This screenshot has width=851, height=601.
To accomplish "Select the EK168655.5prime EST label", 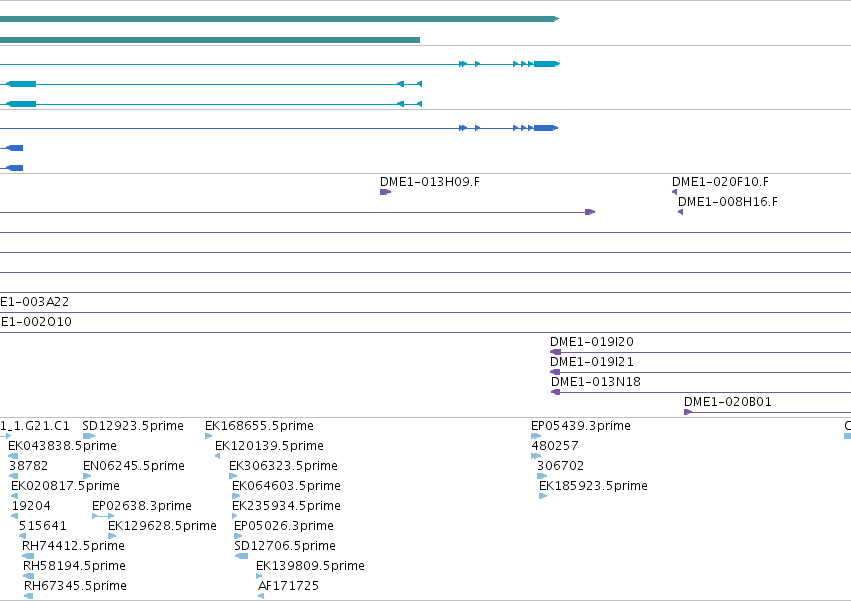I will pyautogui.click(x=259, y=426).
